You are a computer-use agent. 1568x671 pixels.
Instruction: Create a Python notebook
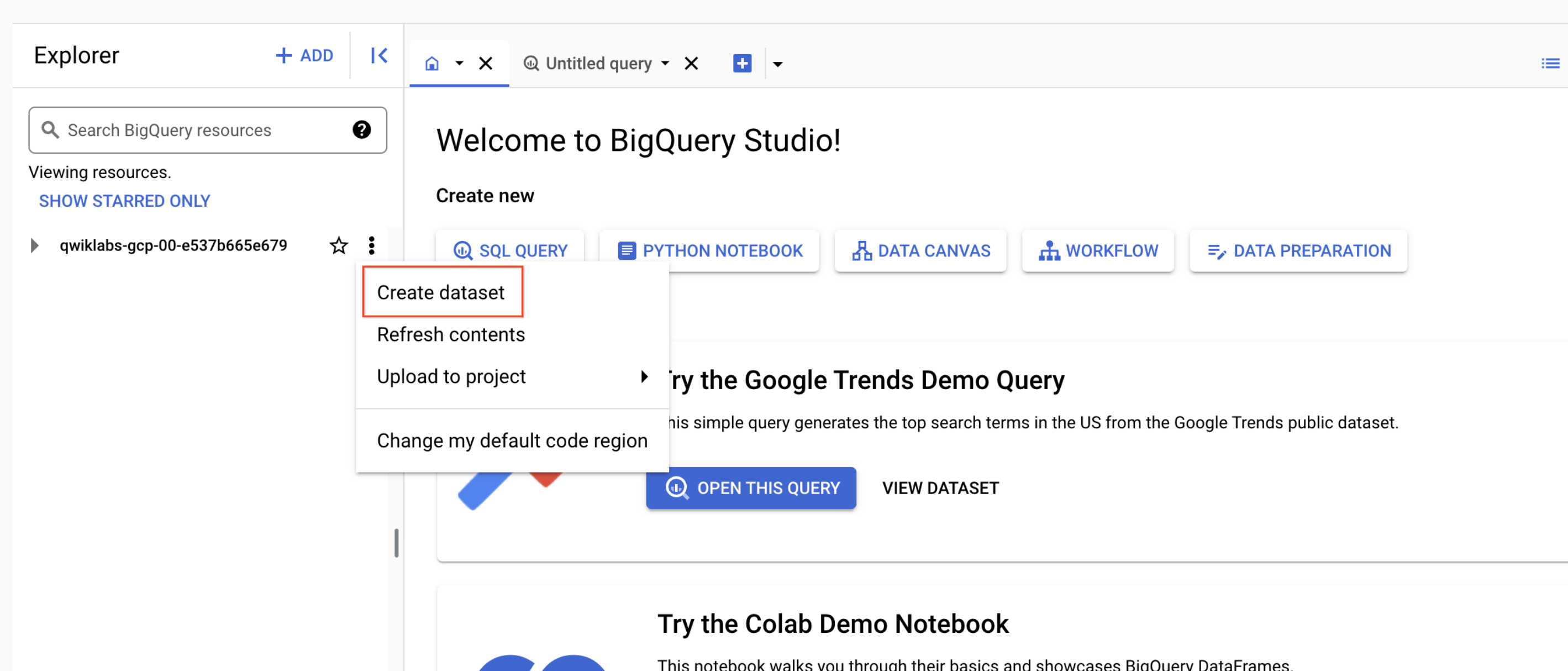[x=709, y=250]
